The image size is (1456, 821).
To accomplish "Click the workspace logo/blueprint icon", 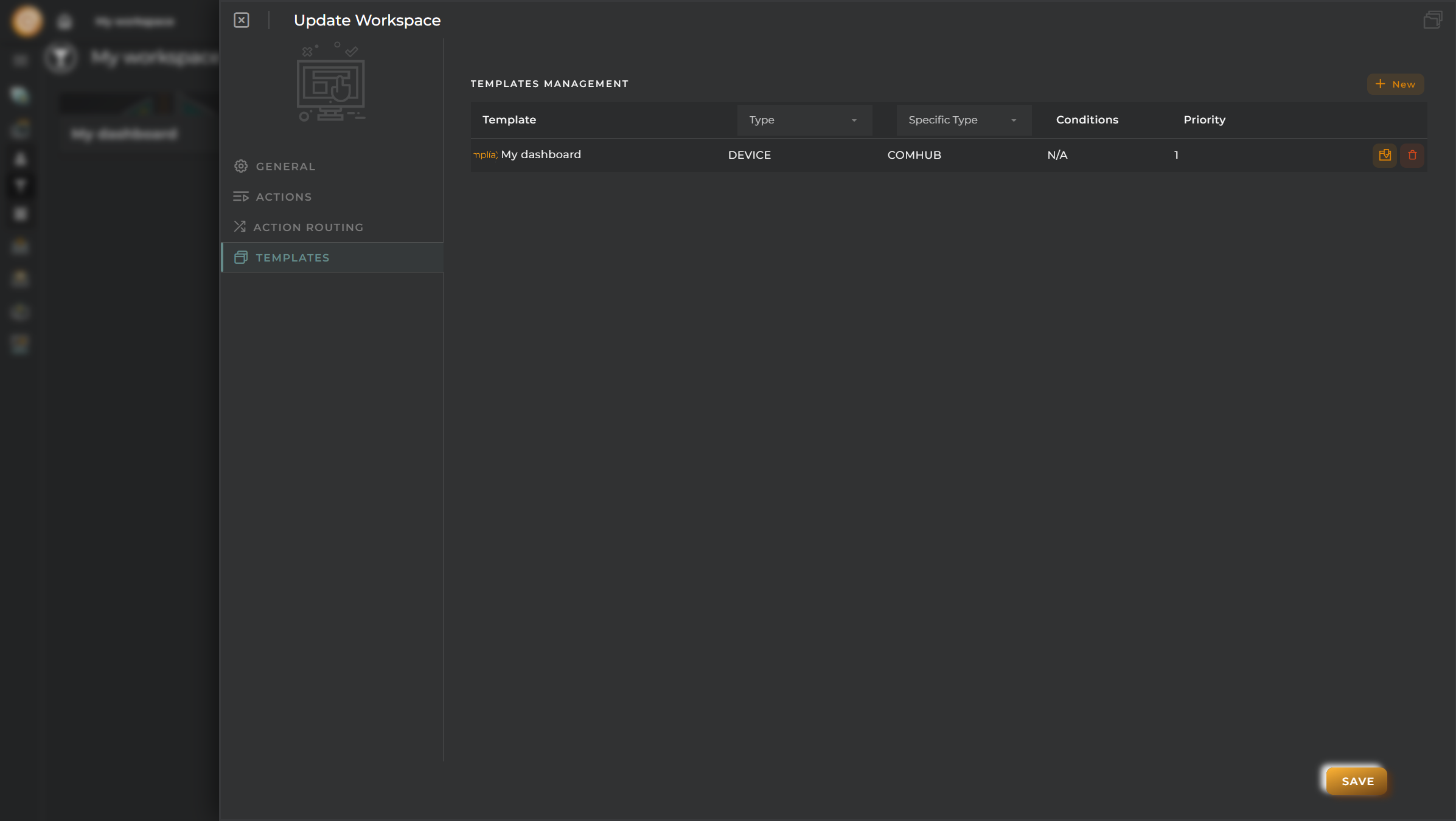I will click(331, 84).
